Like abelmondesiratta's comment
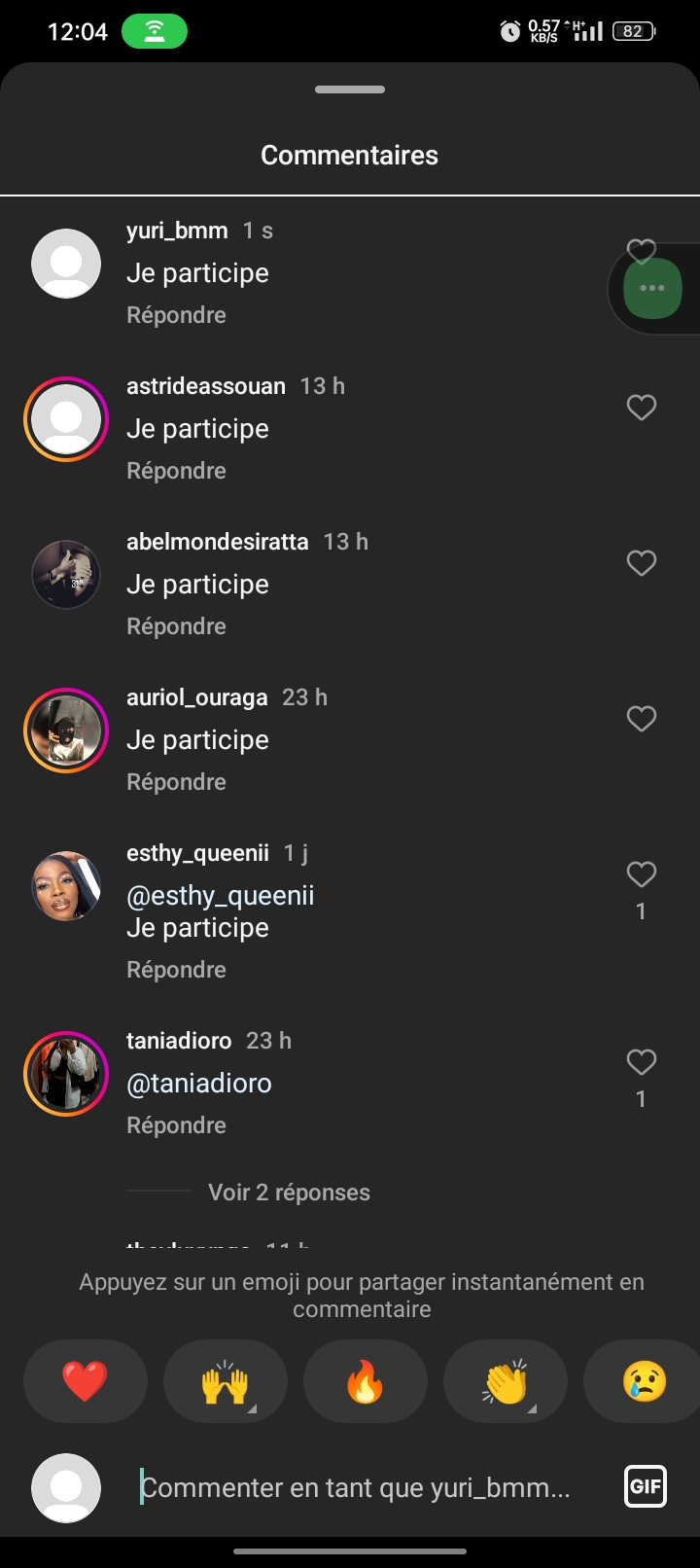The image size is (700, 1568). (x=642, y=563)
